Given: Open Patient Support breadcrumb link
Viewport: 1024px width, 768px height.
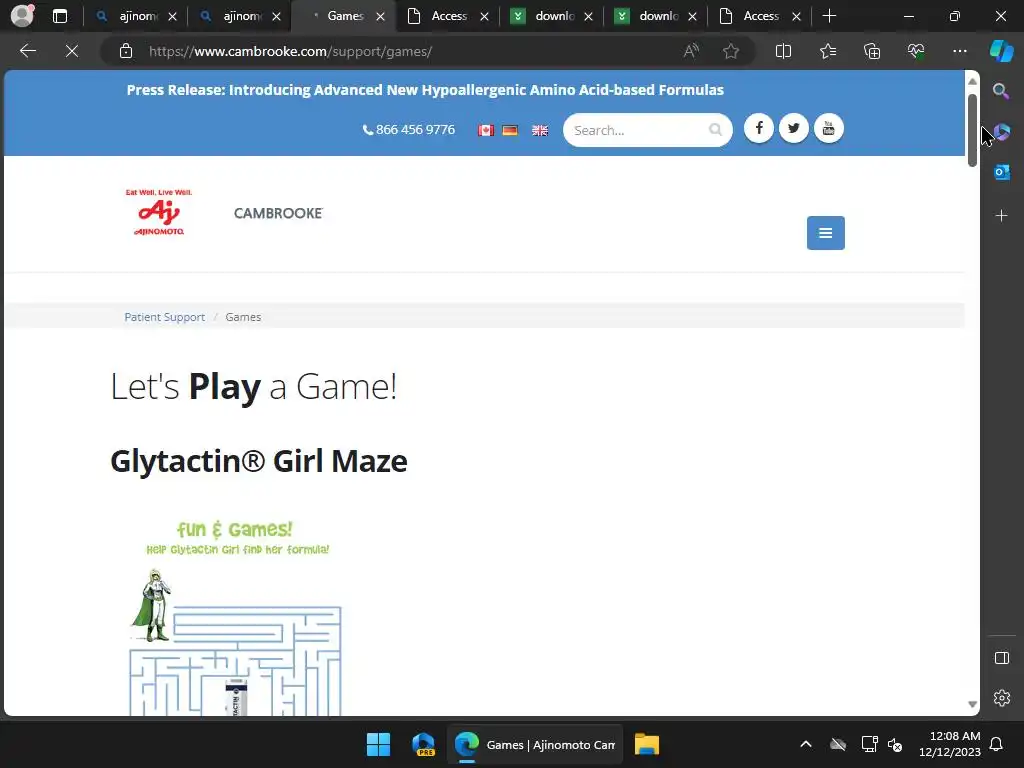Looking at the screenshot, I should coord(165,317).
